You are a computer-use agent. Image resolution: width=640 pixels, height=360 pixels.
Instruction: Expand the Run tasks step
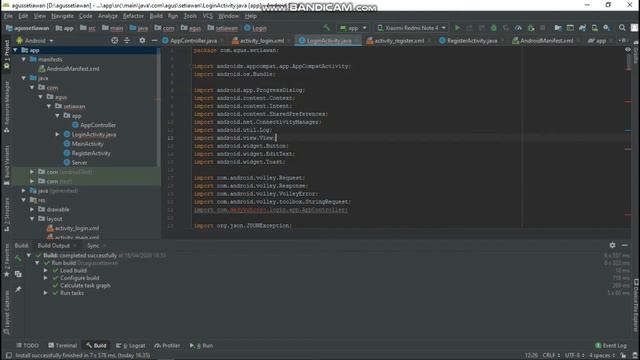coord(46,293)
